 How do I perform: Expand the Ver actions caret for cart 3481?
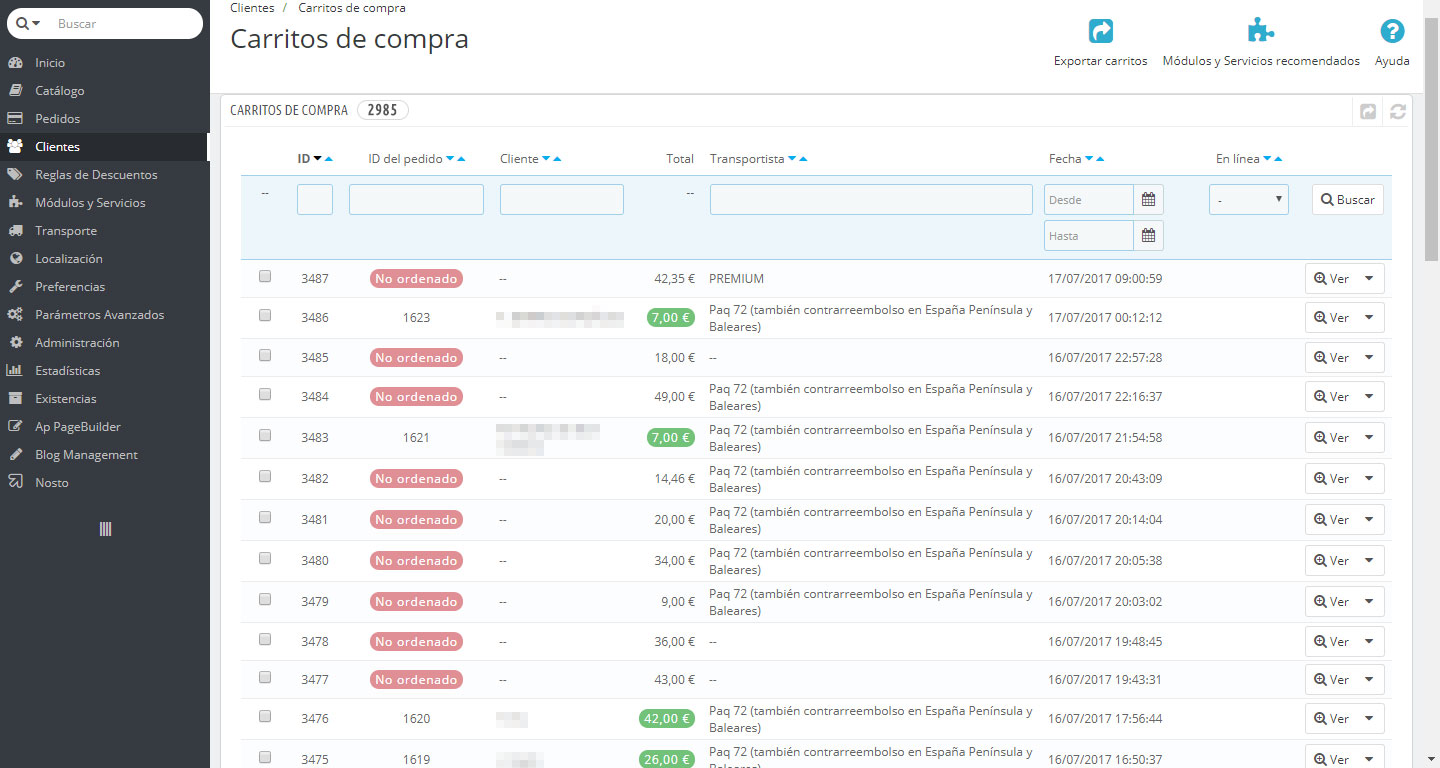pyautogui.click(x=1370, y=520)
